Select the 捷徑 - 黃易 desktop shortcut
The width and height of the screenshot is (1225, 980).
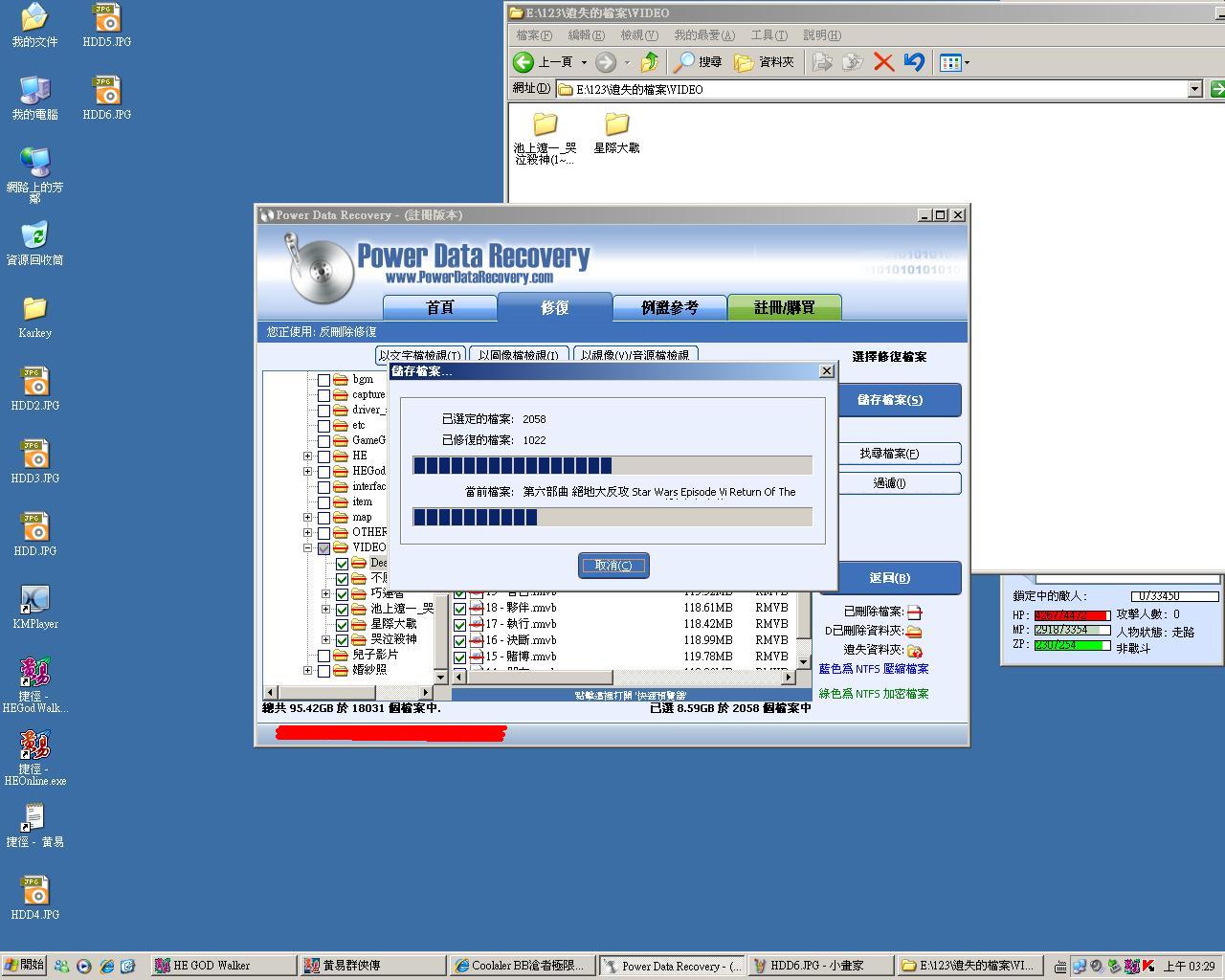[x=34, y=826]
